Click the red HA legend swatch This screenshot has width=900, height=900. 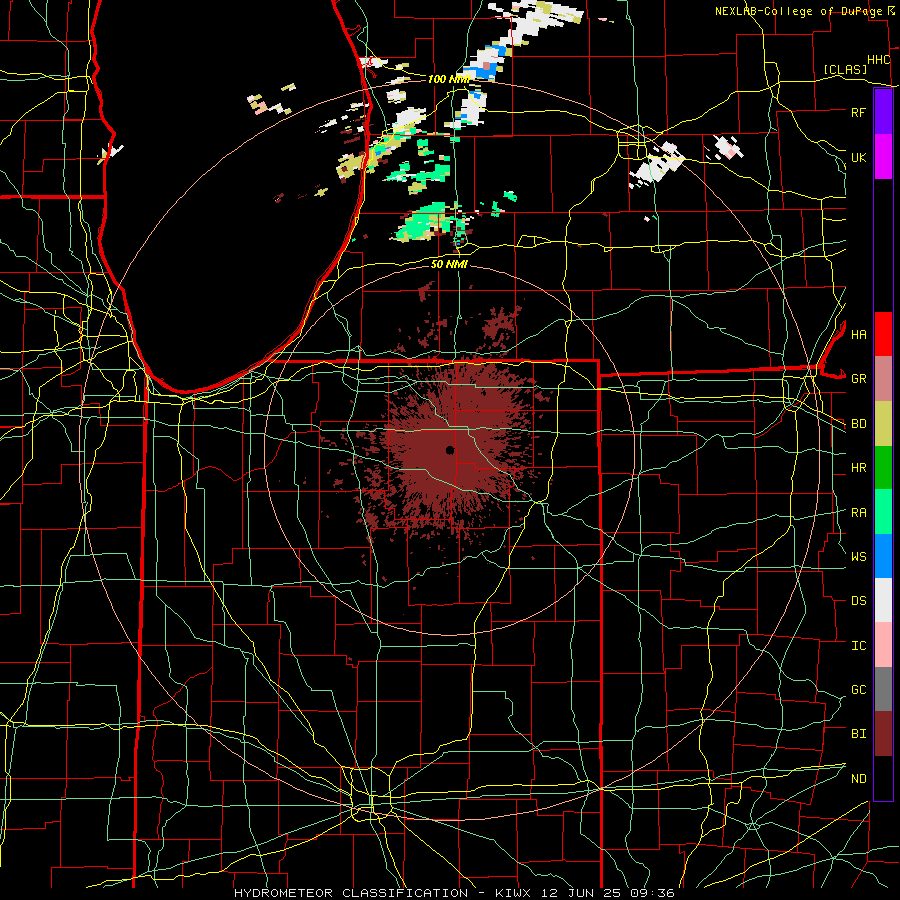click(x=883, y=334)
